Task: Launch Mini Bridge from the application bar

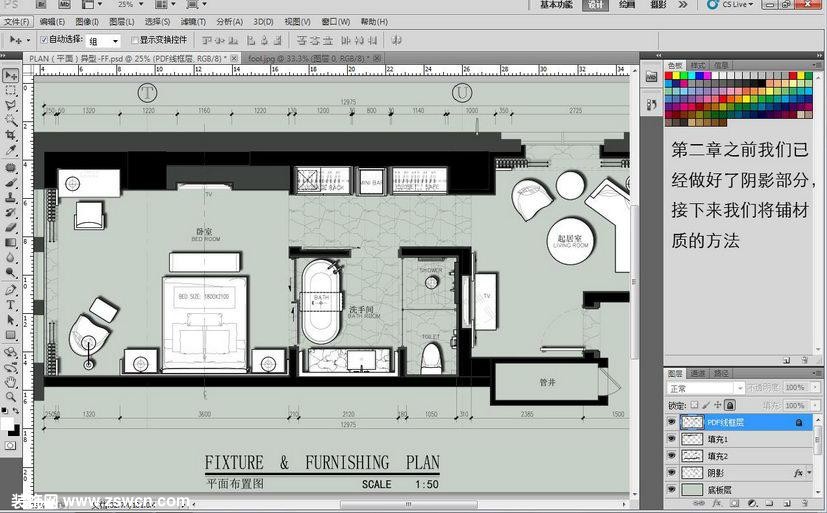Action: click(x=64, y=5)
